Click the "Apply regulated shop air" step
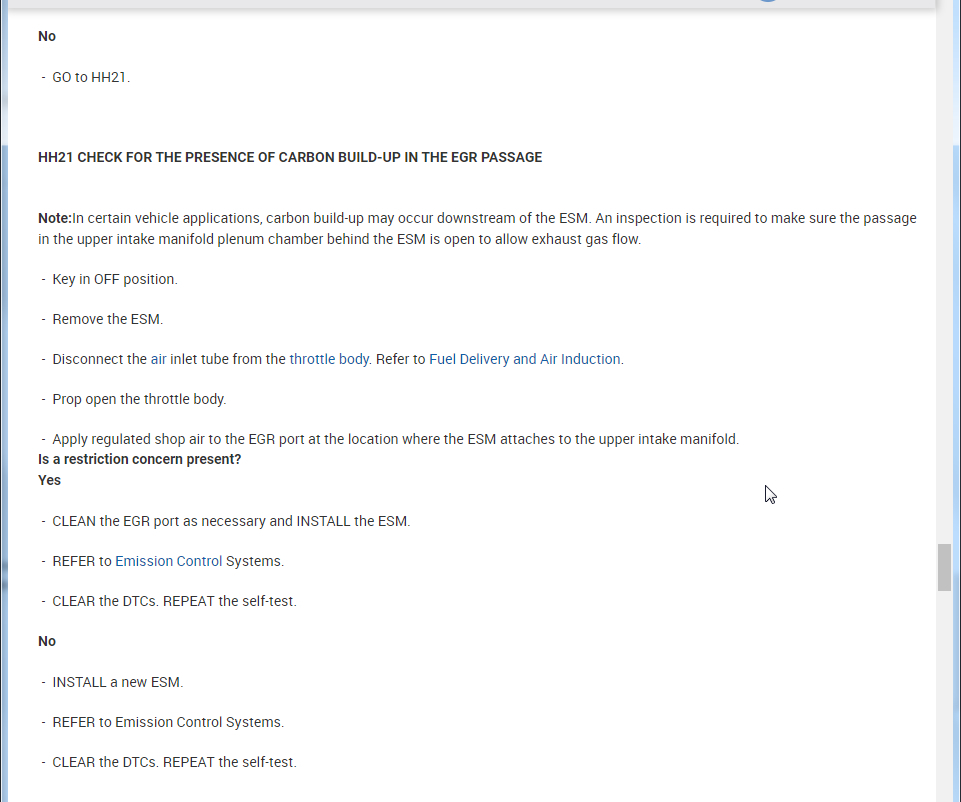961x802 pixels. (x=395, y=439)
